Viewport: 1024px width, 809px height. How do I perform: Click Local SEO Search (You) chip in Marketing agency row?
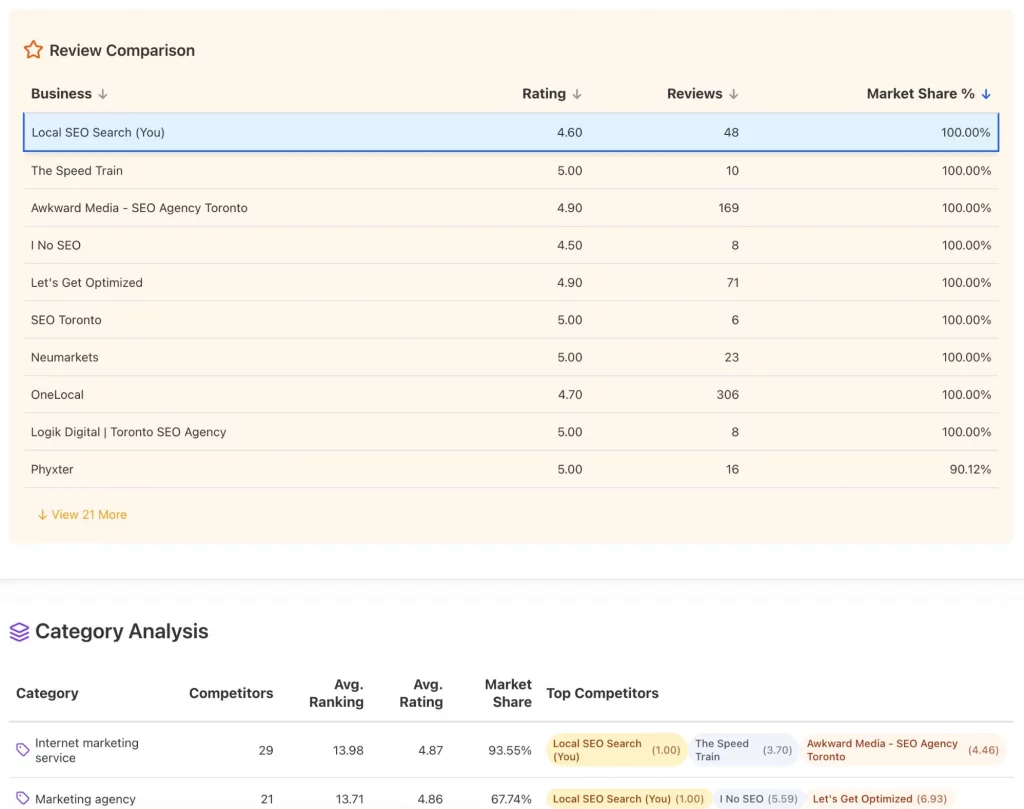pos(628,799)
